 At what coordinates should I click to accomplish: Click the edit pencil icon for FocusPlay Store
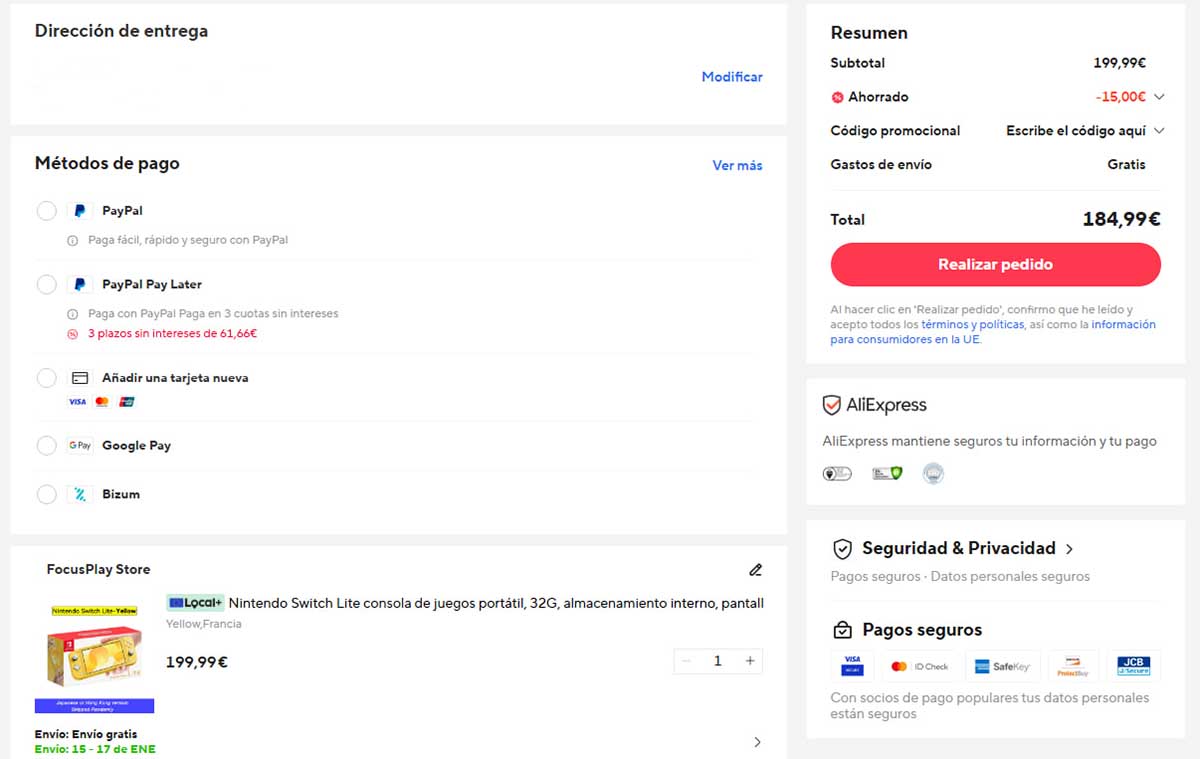tap(755, 570)
